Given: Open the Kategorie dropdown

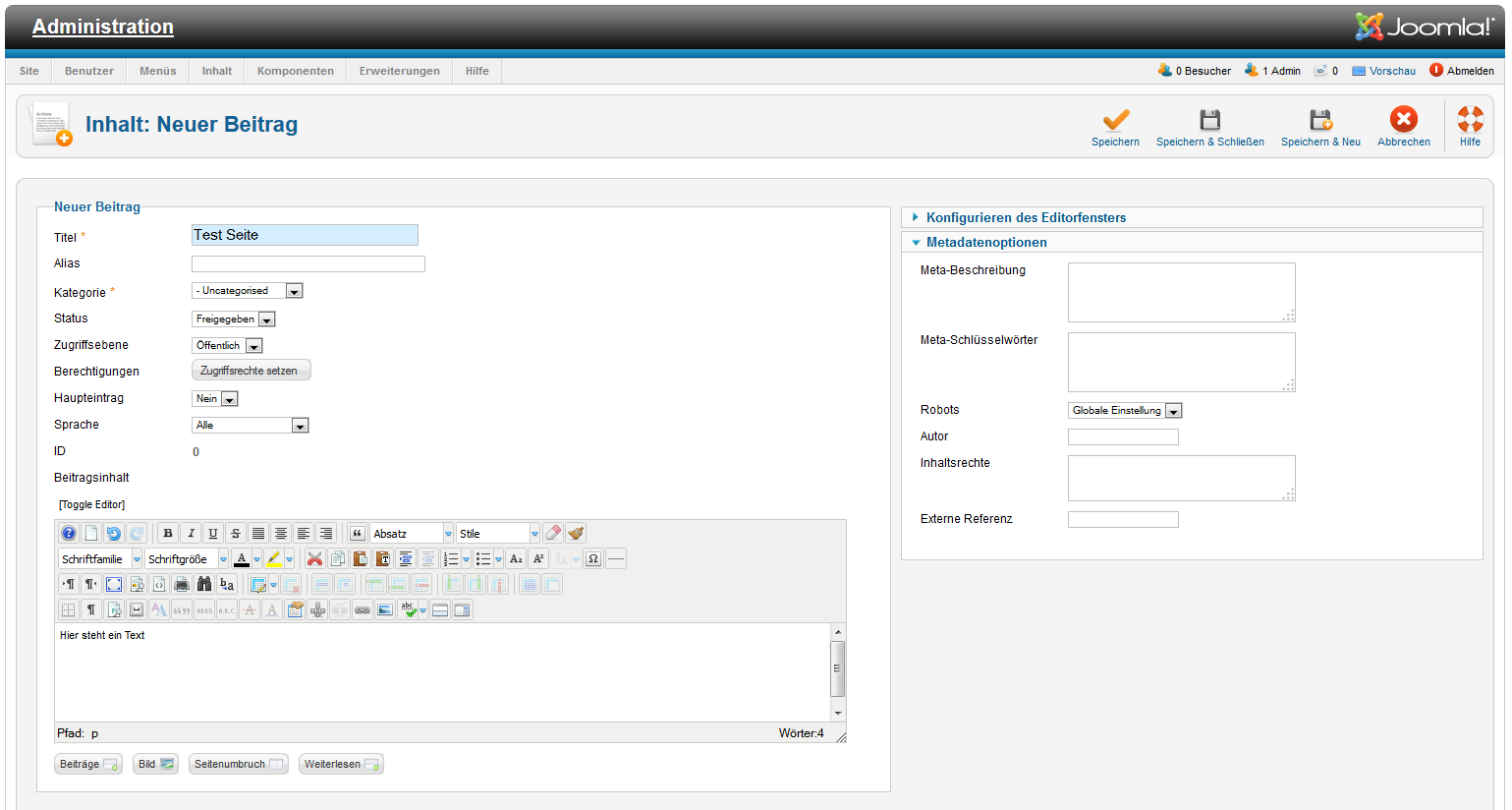Looking at the screenshot, I should (x=247, y=291).
